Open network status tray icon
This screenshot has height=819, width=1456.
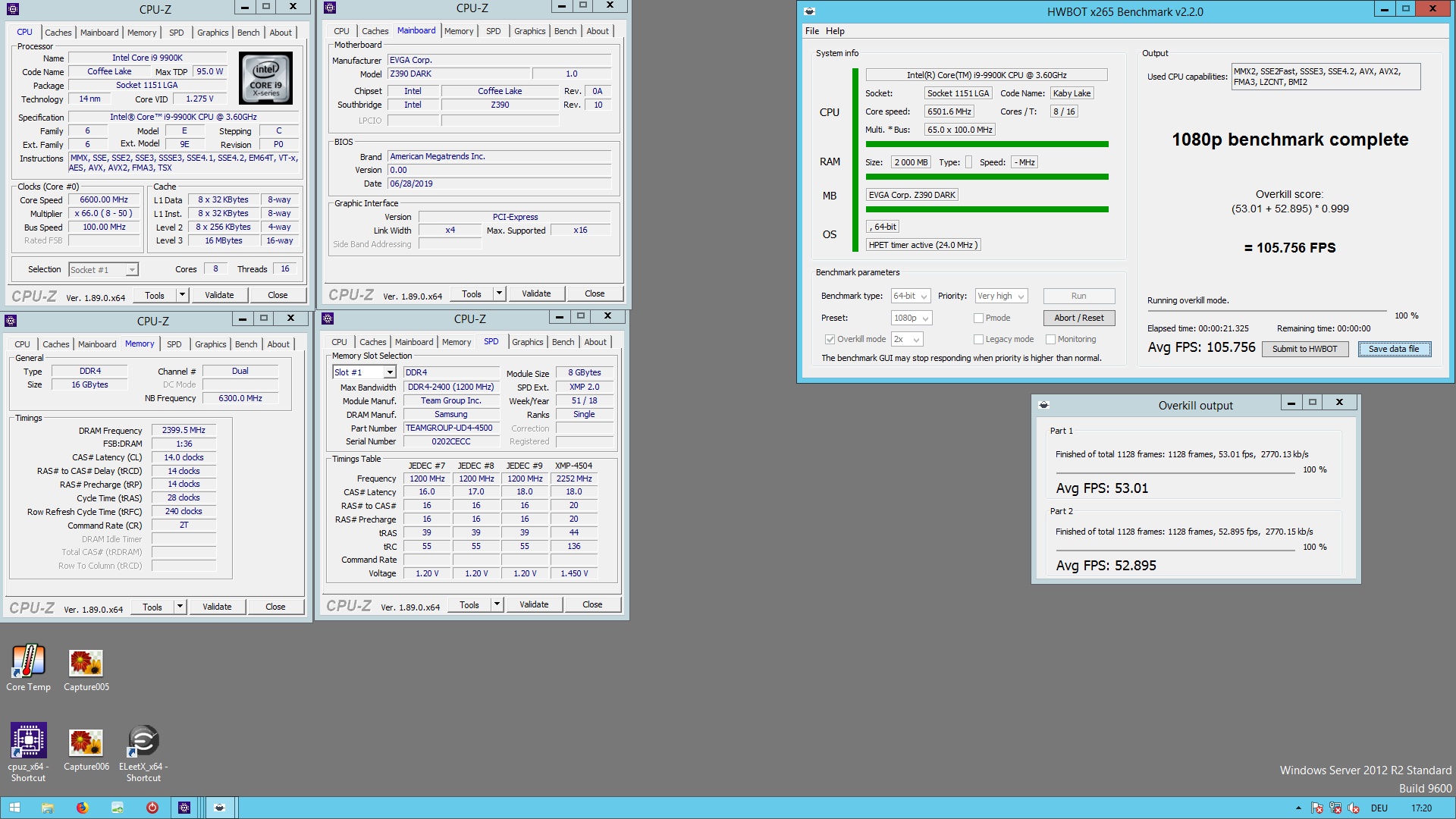click(x=1335, y=808)
